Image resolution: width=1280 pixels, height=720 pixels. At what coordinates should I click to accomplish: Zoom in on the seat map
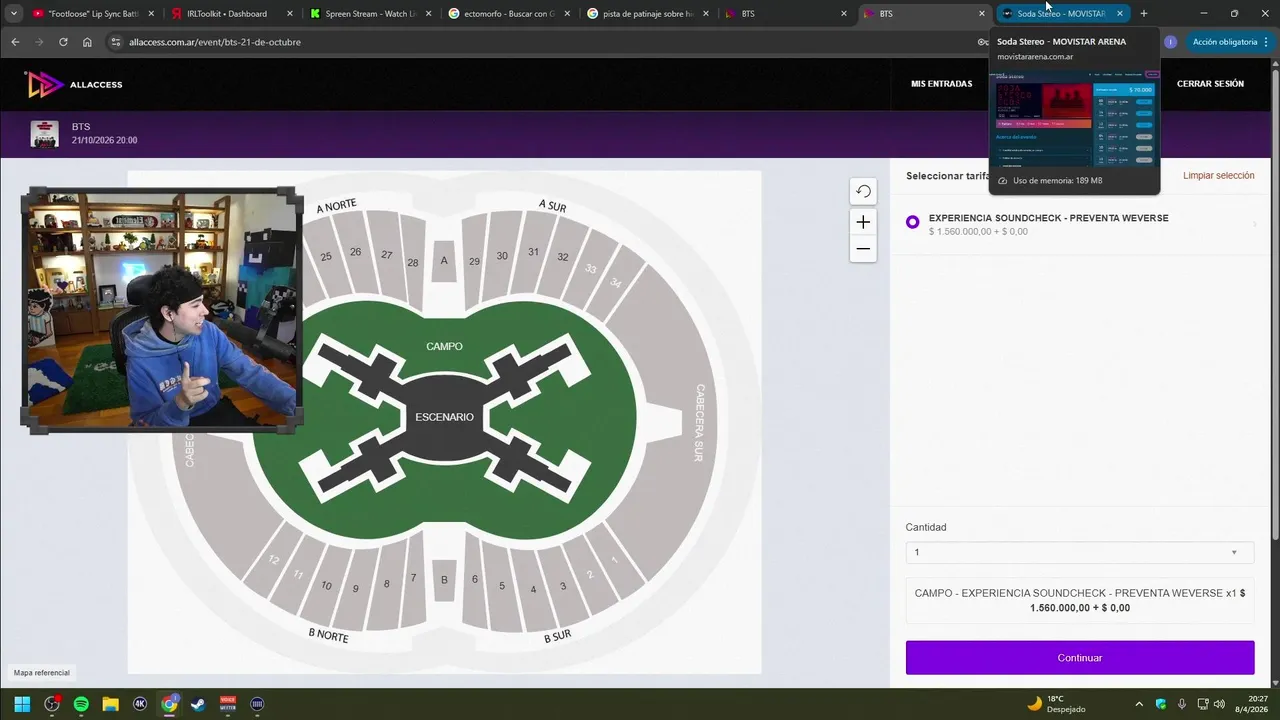(863, 222)
